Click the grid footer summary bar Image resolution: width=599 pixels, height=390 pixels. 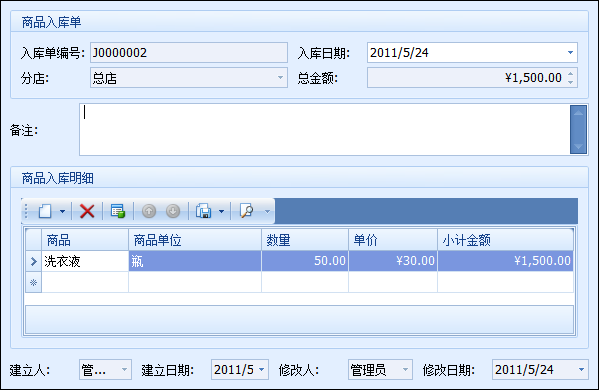300,320
